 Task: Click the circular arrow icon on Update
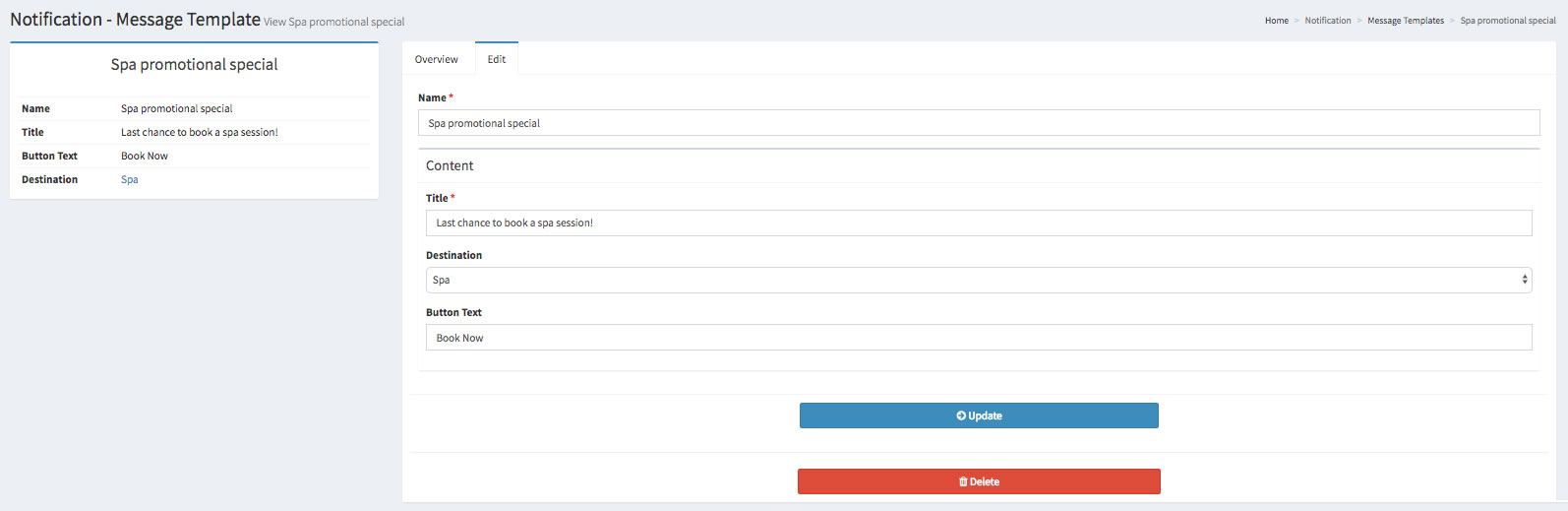coord(961,416)
